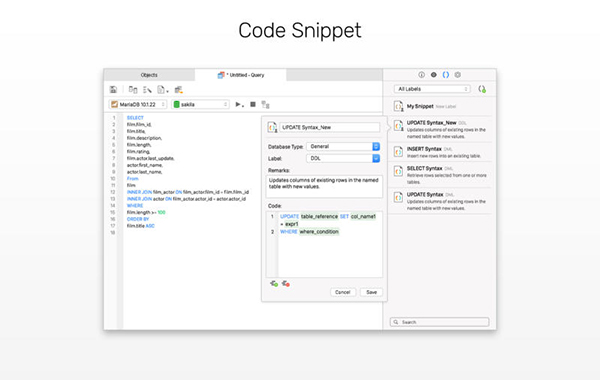Open the Code Snippet braces panel icon
The width and height of the screenshot is (600, 380).
pyautogui.click(x=446, y=75)
